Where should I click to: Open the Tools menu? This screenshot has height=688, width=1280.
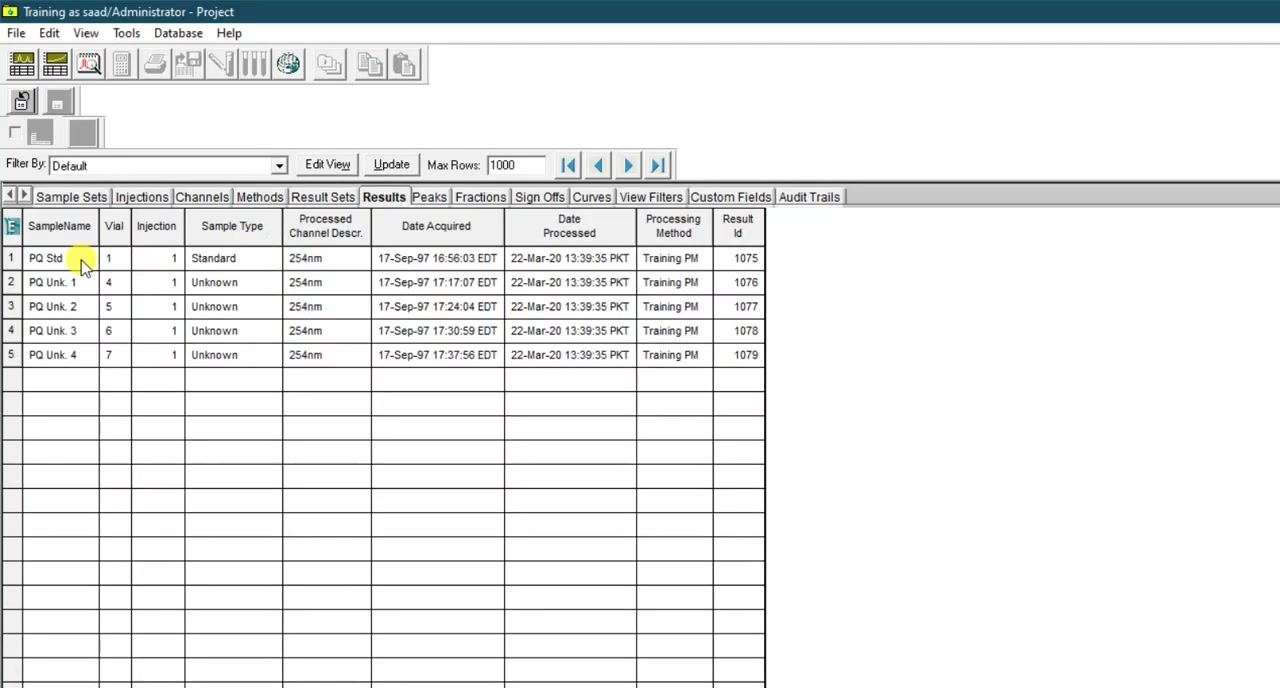tap(126, 33)
